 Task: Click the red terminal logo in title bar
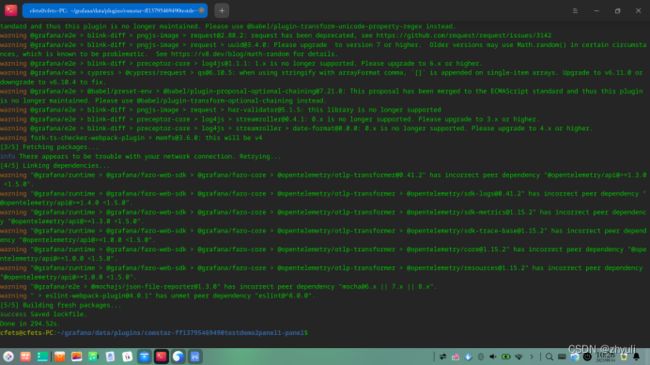click(x=11, y=10)
